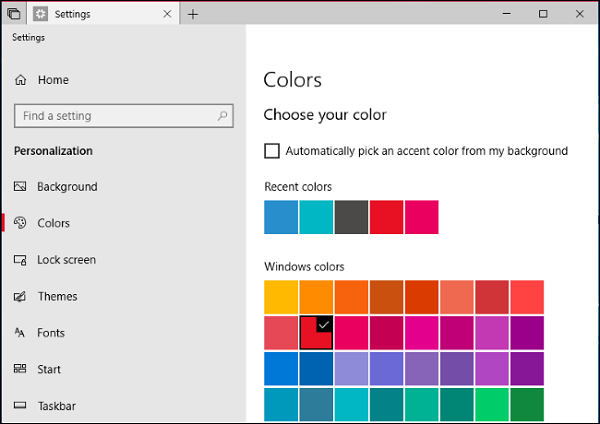600x424 pixels.
Task: Go to the Themes settings page
Action: [57, 297]
